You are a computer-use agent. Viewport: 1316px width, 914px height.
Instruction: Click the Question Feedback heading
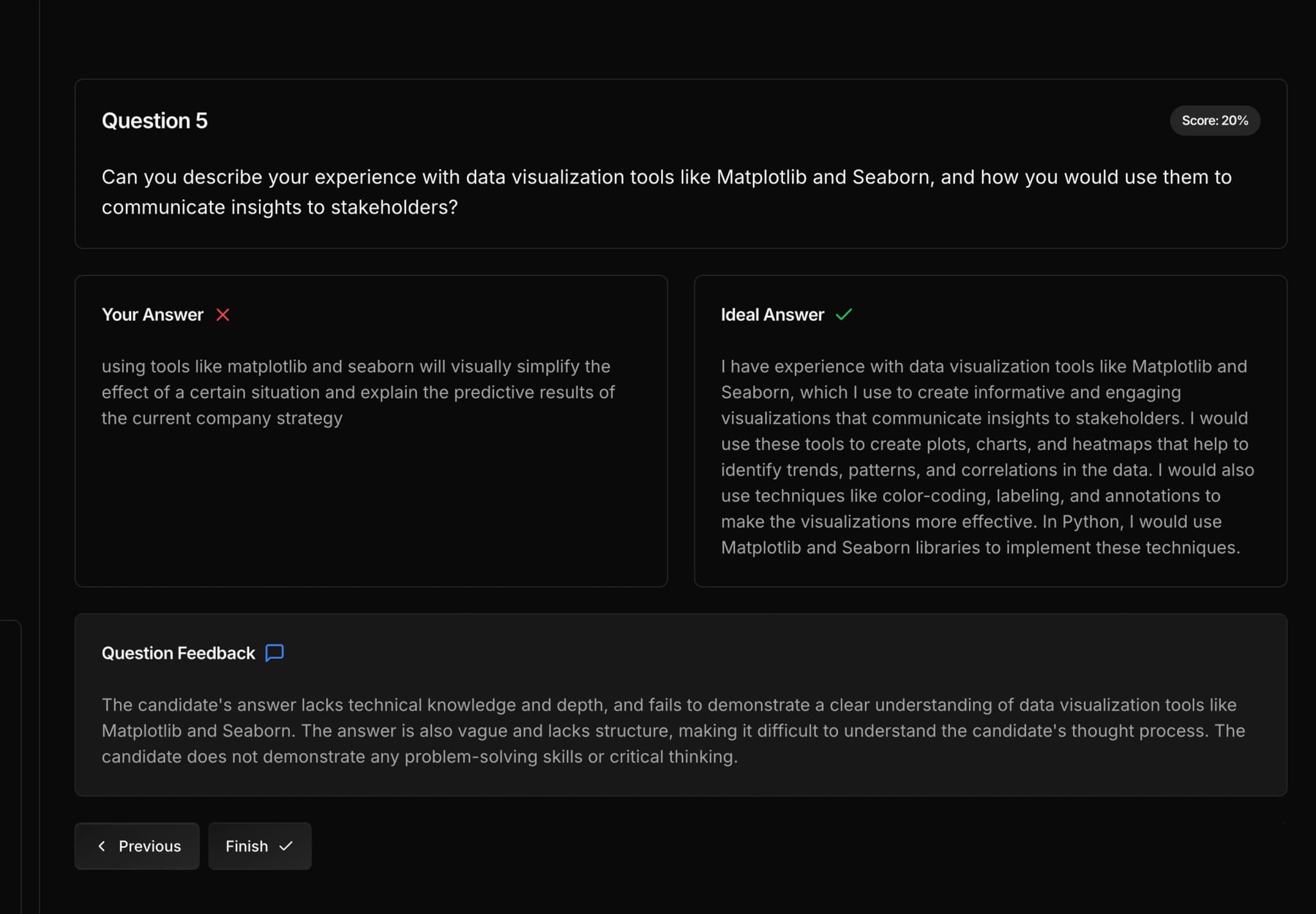point(178,653)
